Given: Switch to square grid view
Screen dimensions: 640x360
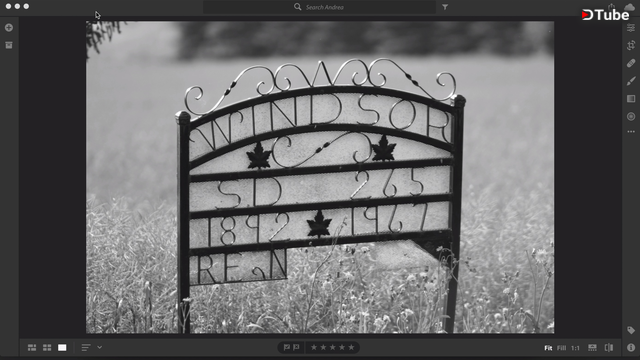Looking at the screenshot, I should pos(47,347).
